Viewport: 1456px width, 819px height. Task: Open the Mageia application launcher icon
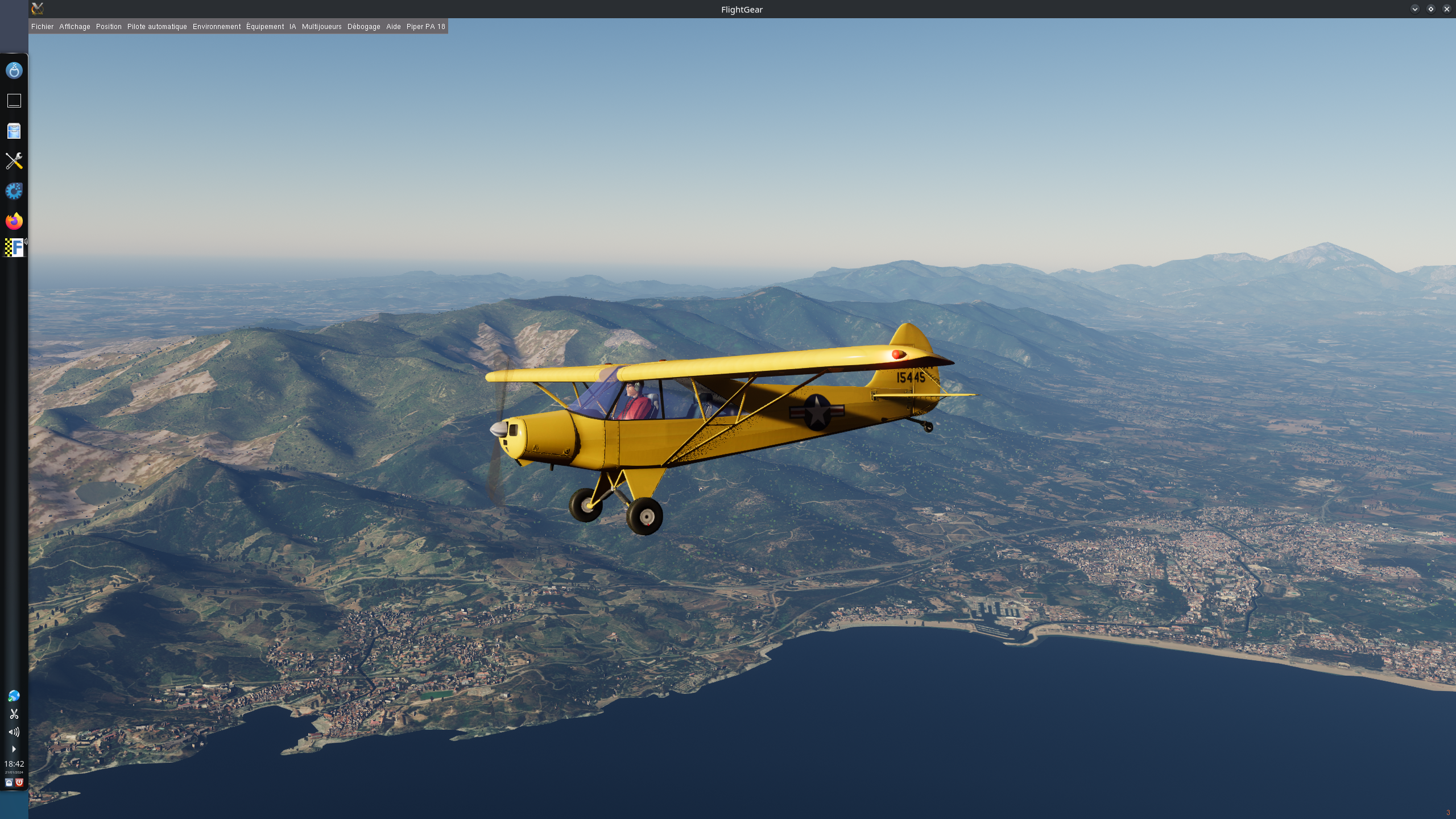pyautogui.click(x=14, y=71)
